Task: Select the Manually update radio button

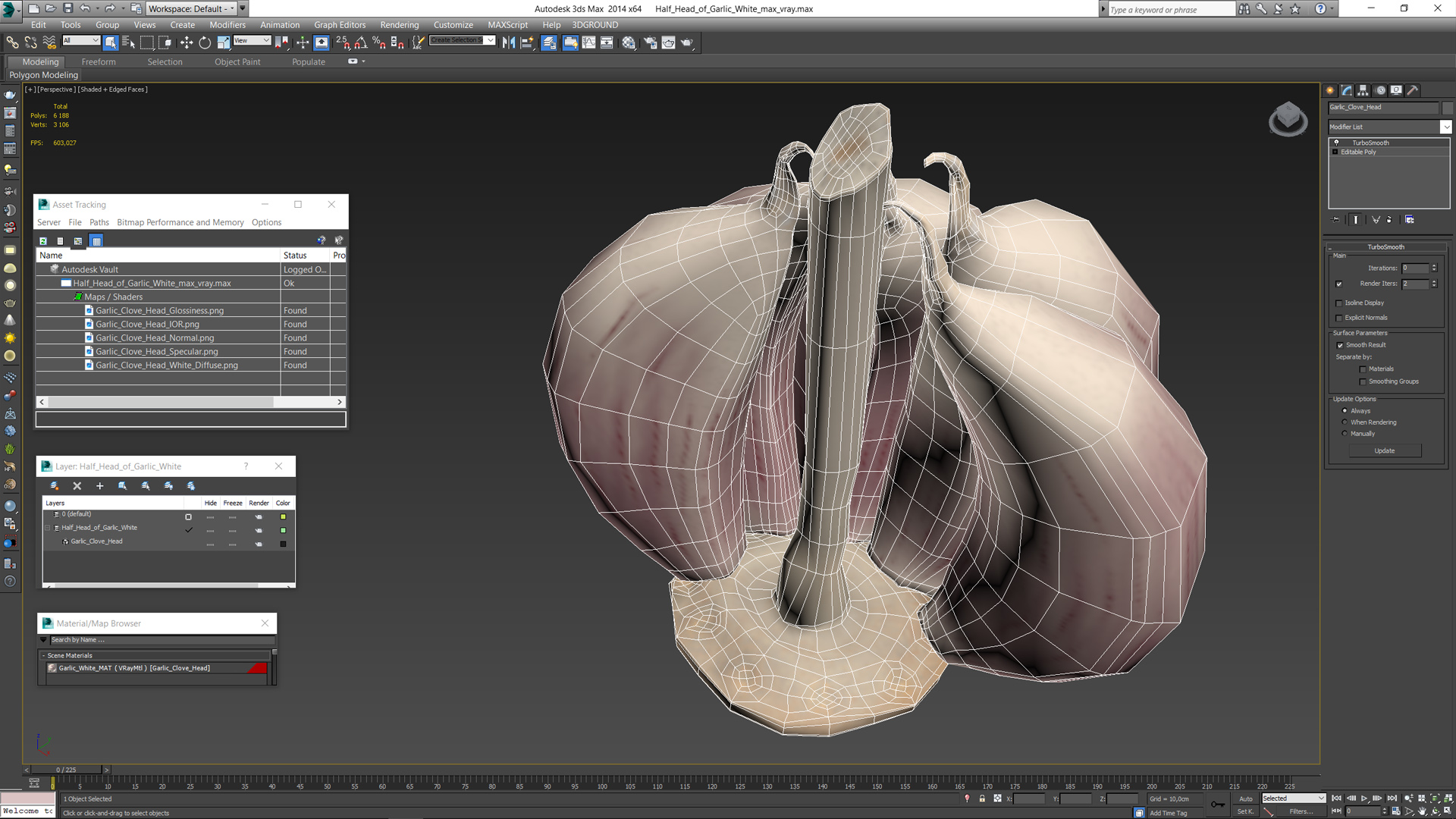Action: (x=1345, y=434)
